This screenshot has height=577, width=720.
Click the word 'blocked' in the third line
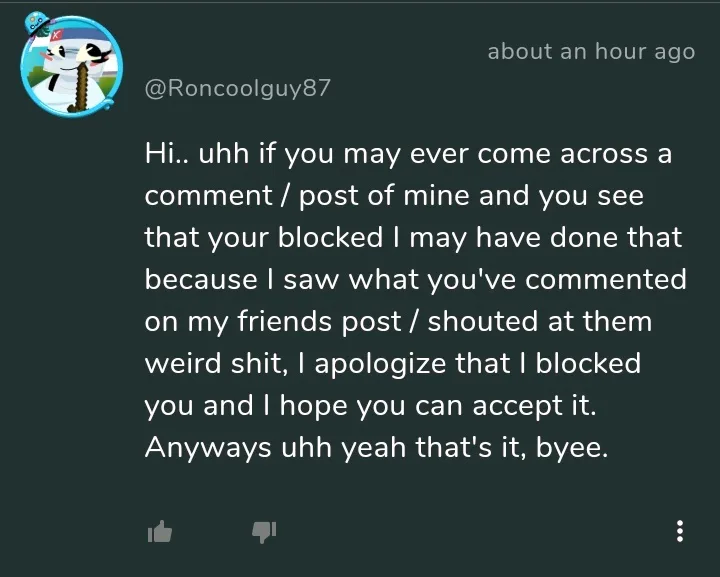[x=330, y=237]
